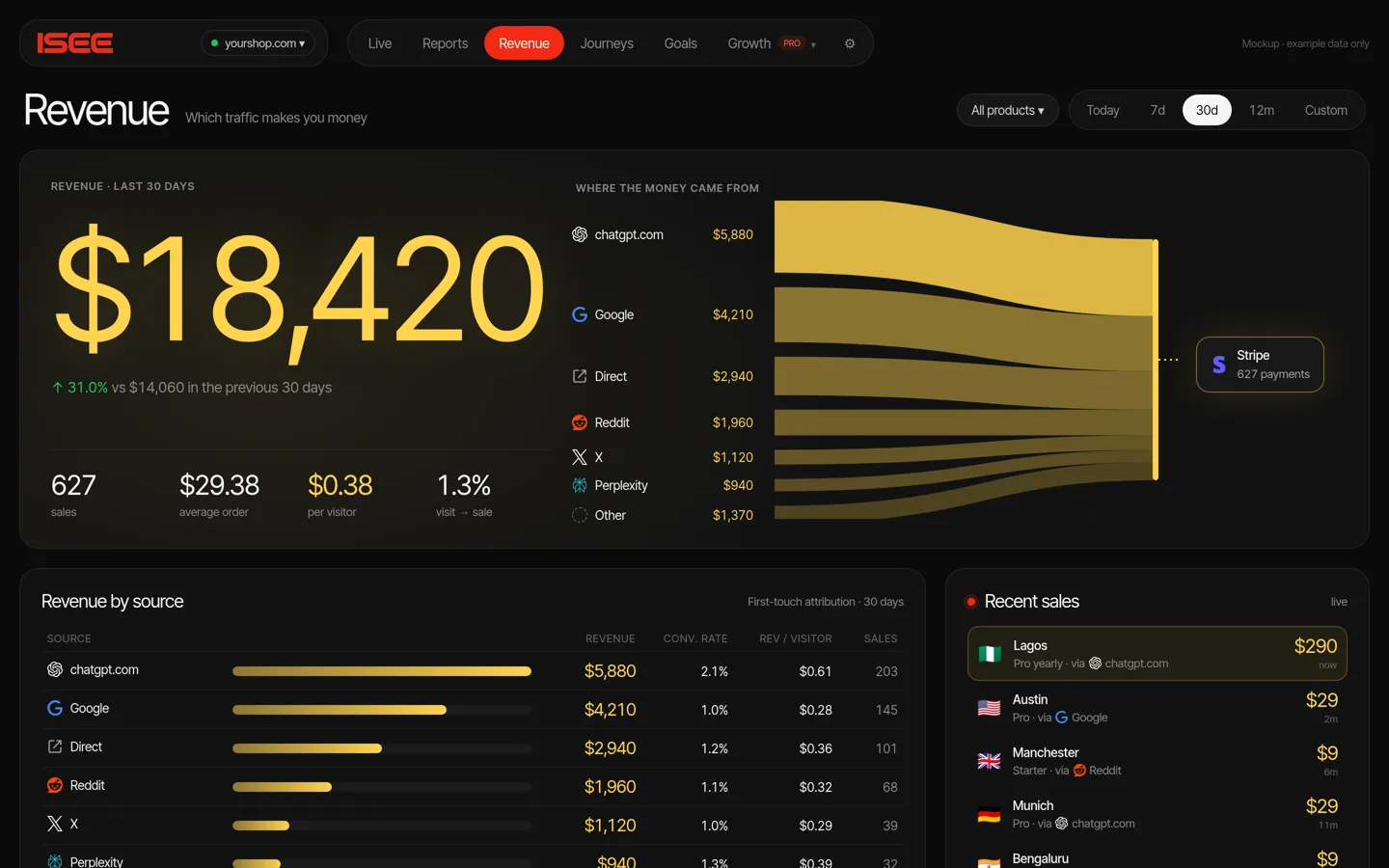
Task: Click the German flag on the Munich sale
Action: (x=990, y=814)
